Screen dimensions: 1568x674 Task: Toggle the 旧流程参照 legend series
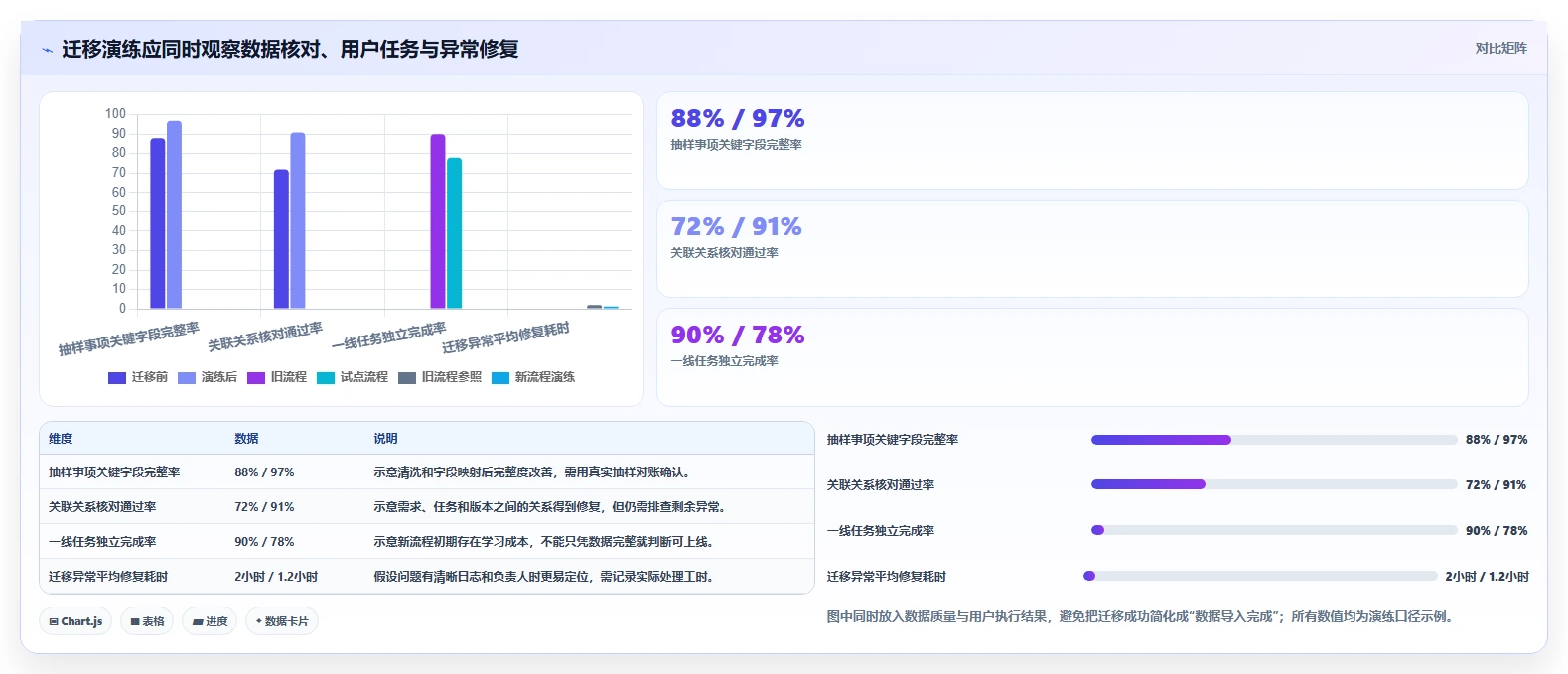(x=440, y=377)
